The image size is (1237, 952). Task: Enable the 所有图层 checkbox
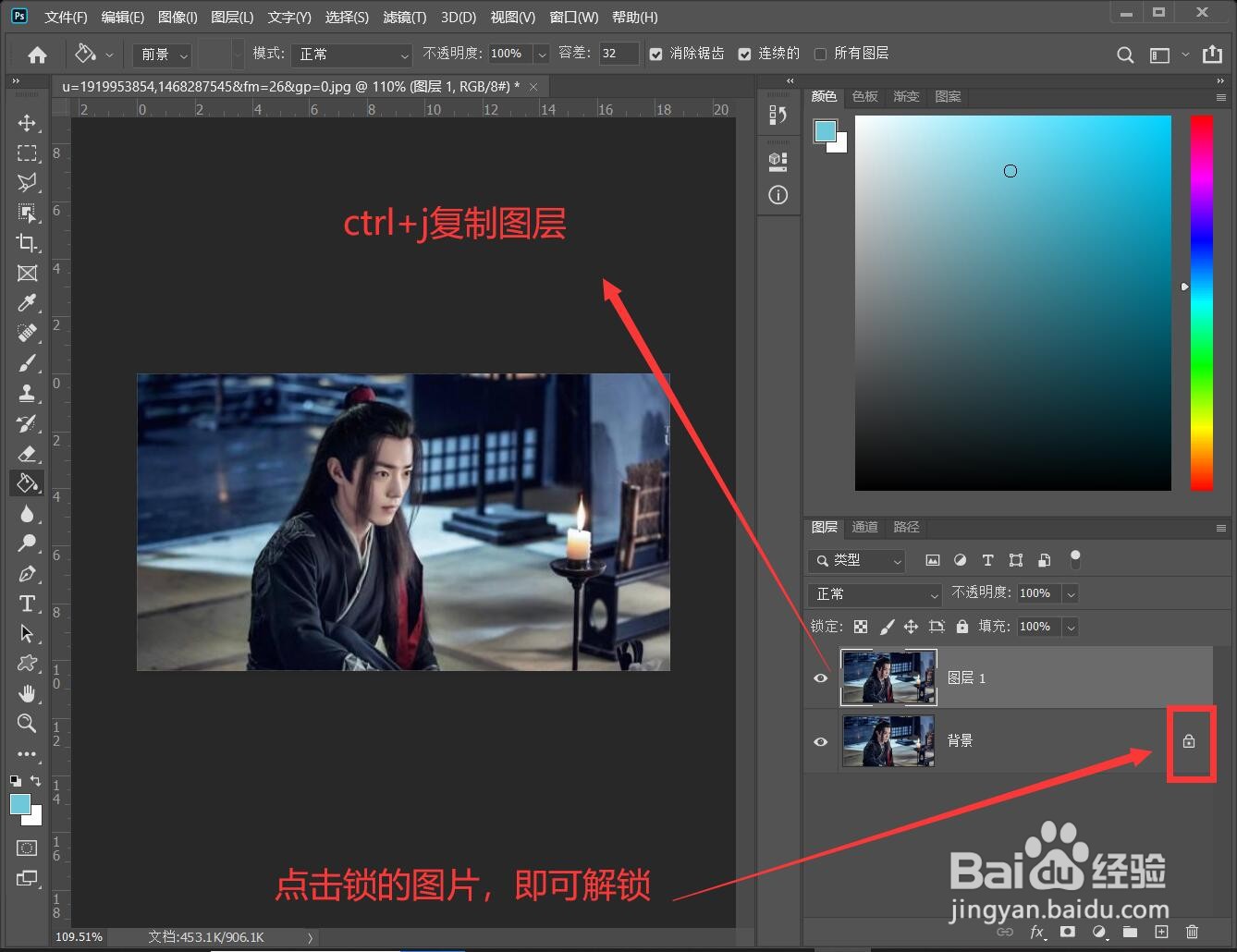tap(820, 55)
